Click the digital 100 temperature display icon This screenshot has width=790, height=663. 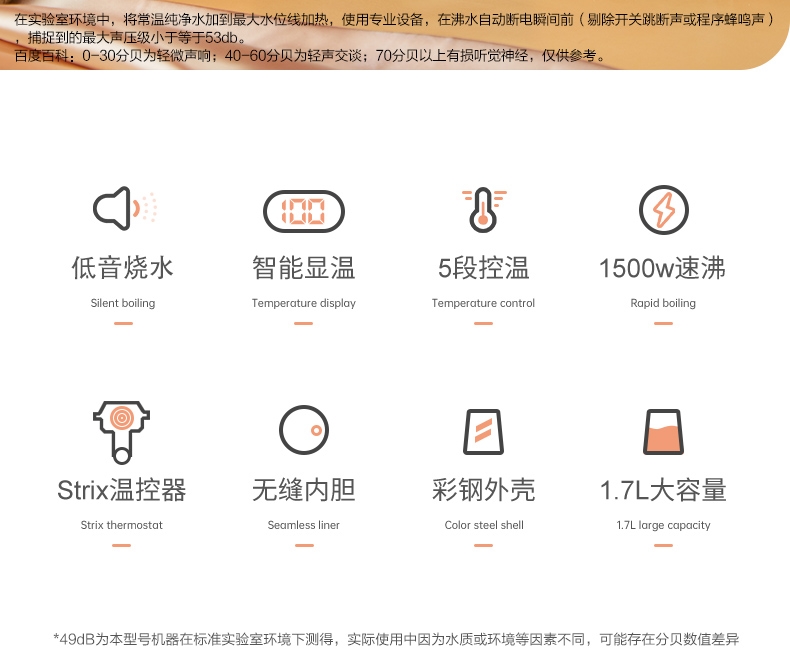point(303,211)
